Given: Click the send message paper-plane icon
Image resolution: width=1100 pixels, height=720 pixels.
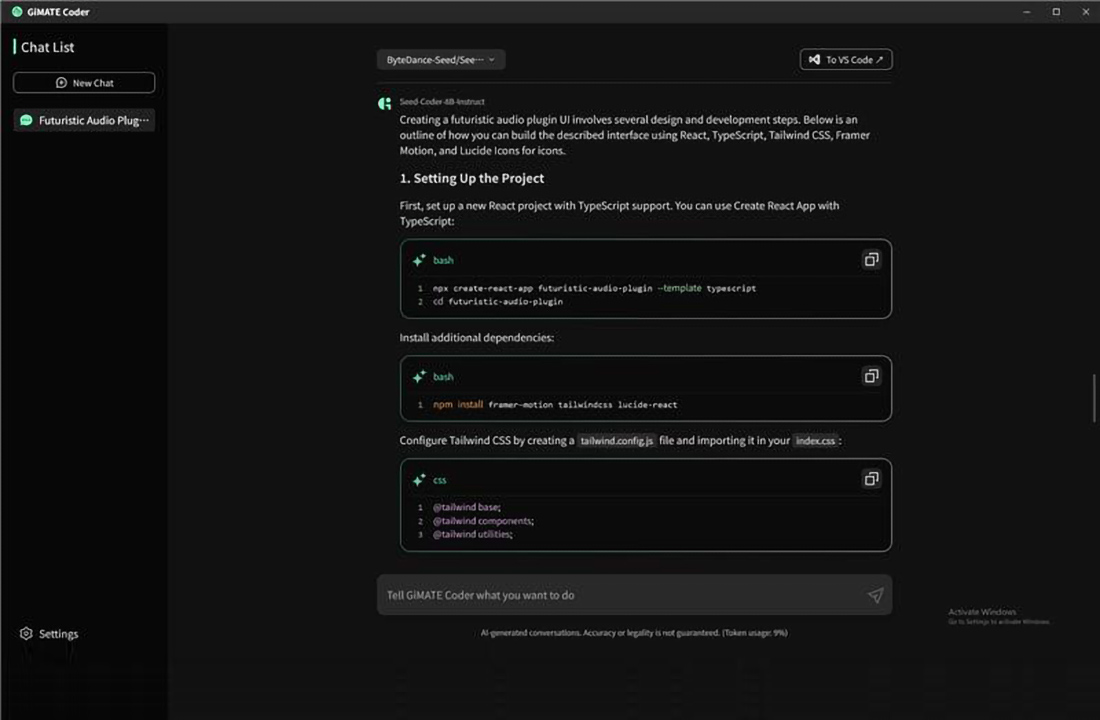Looking at the screenshot, I should click(875, 595).
